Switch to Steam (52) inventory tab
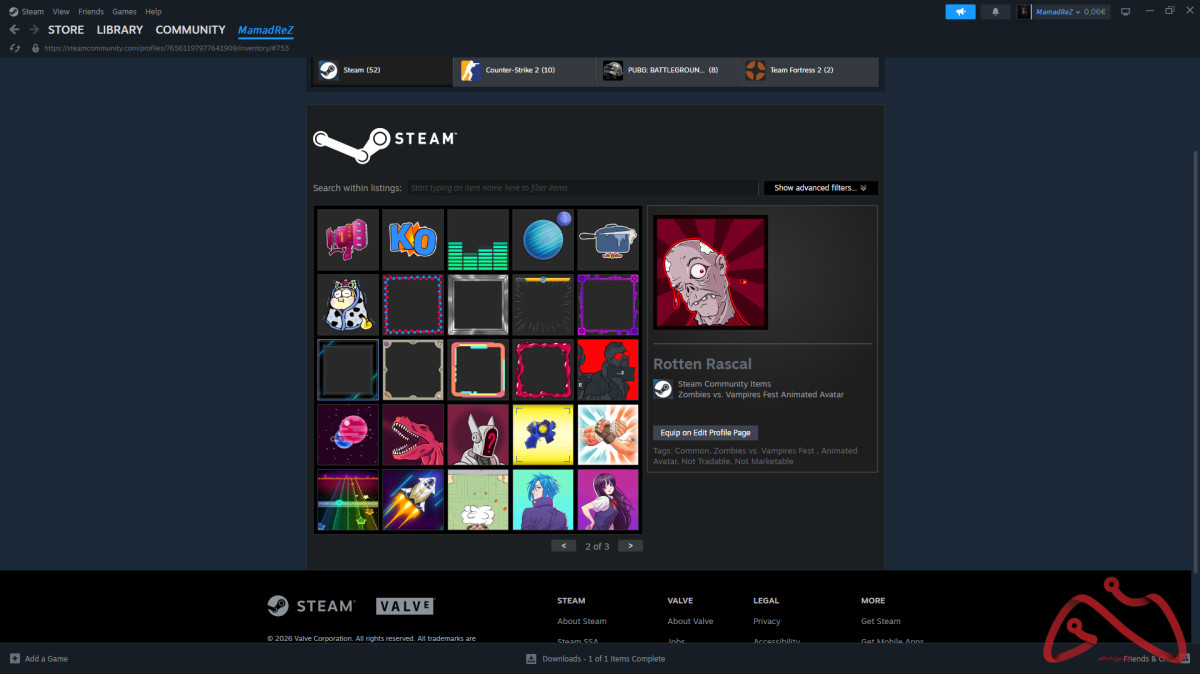This screenshot has width=1200, height=674. [382, 70]
